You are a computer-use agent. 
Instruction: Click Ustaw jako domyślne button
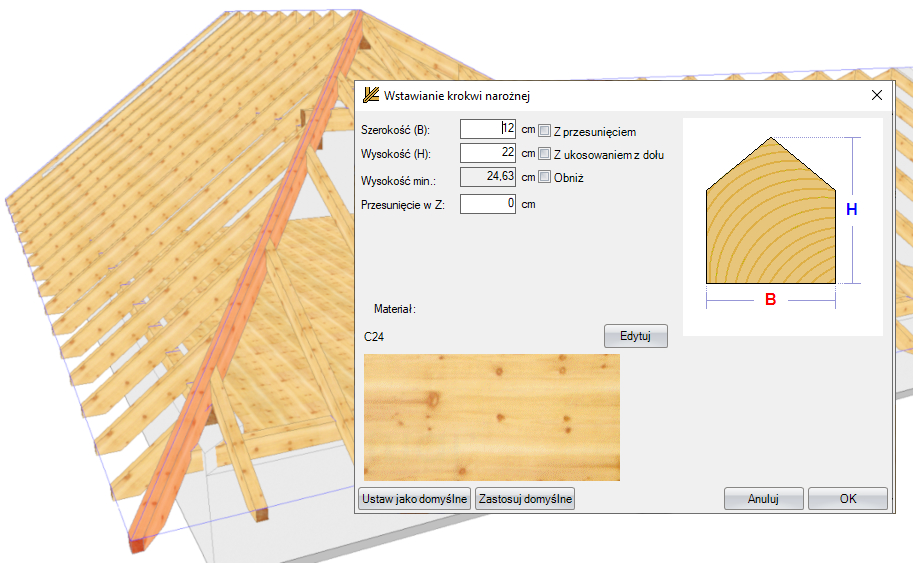(x=414, y=498)
